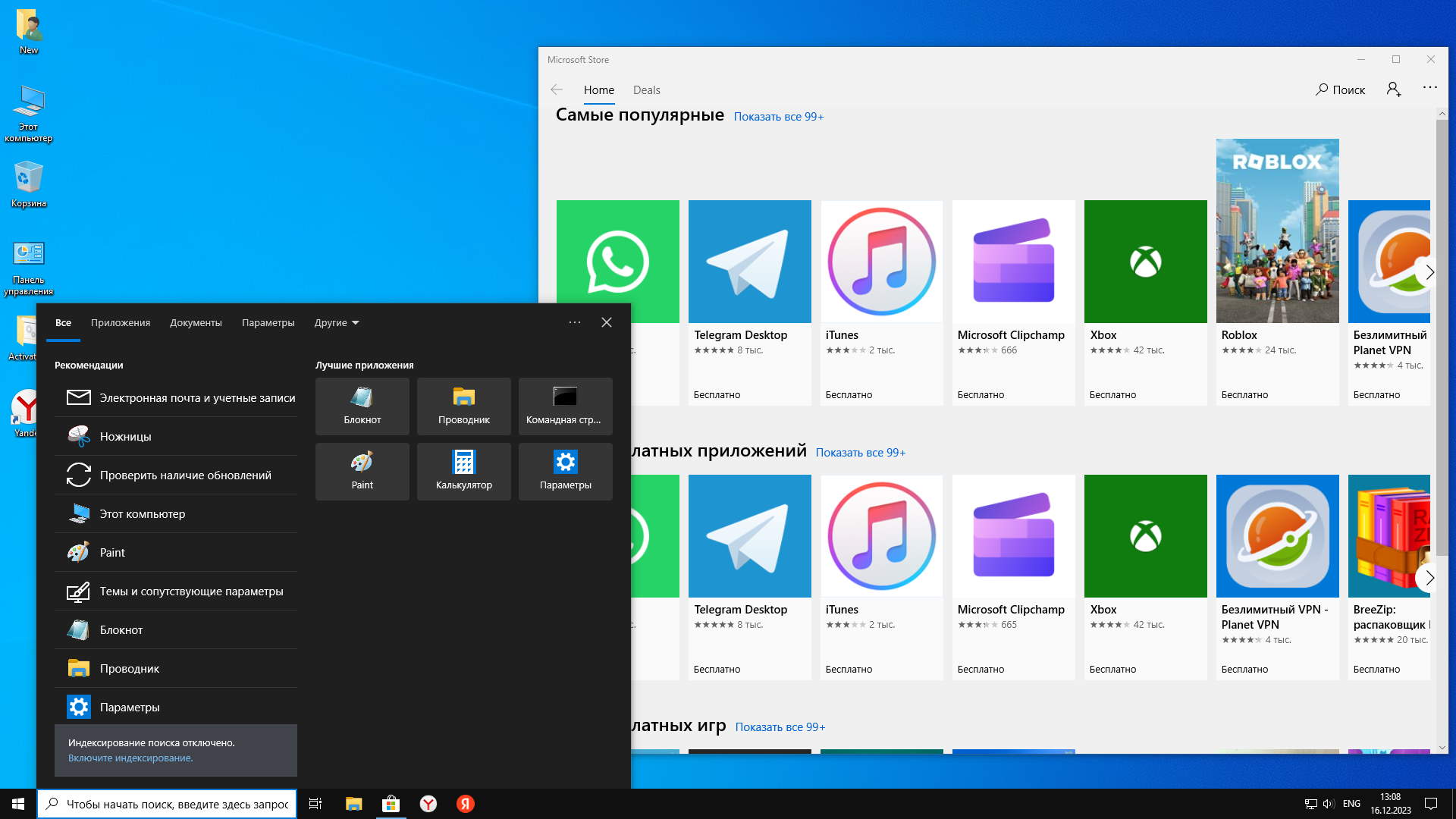Click Task View button on taskbar
1456x819 pixels.
coord(315,804)
